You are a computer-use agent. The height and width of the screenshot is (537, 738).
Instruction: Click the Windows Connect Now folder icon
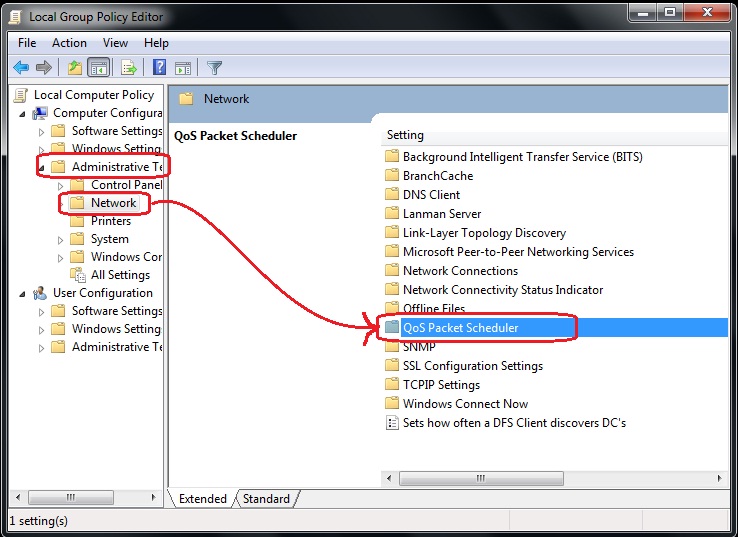[392, 403]
